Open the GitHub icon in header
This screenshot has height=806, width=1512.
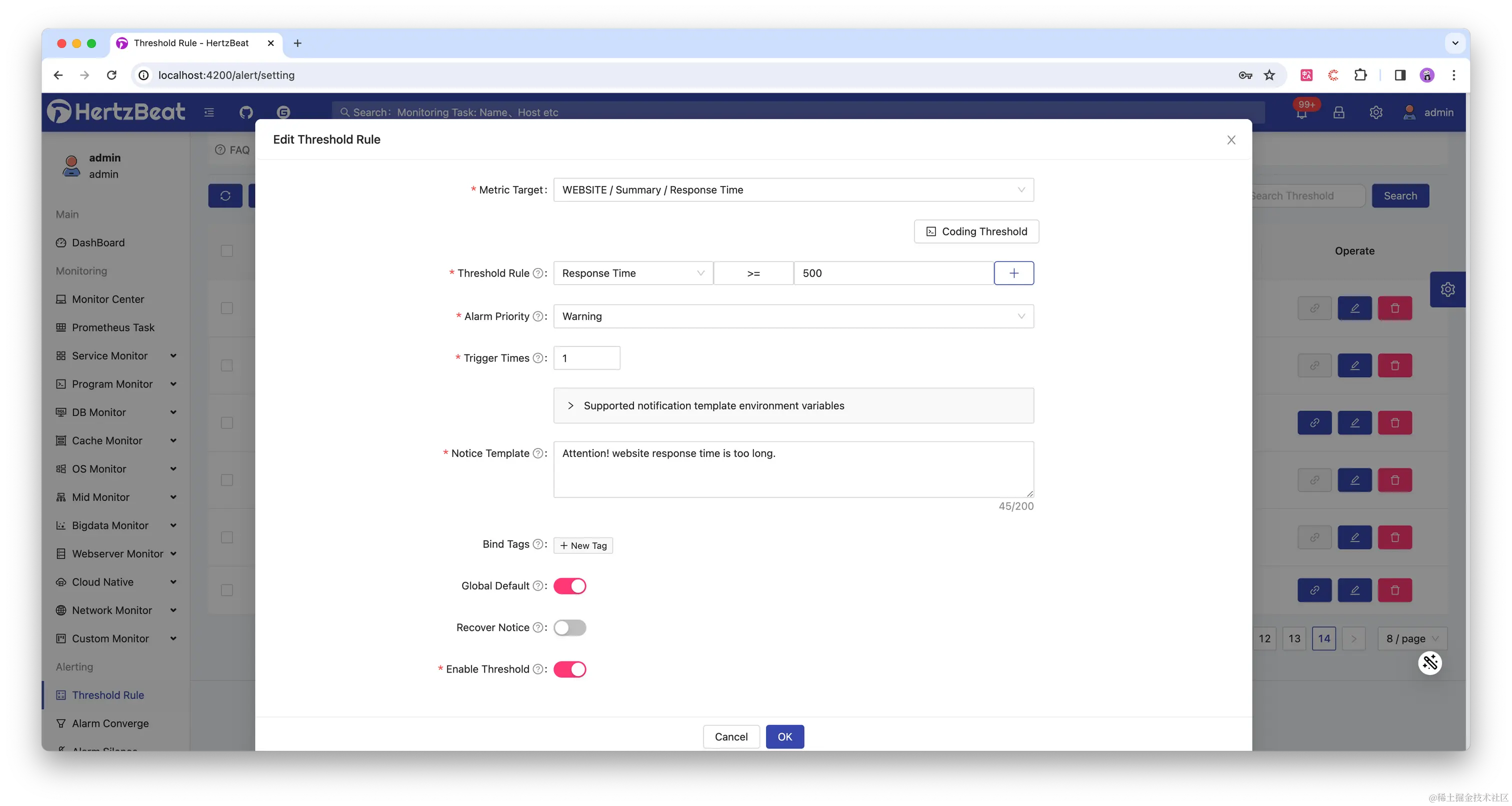246,112
